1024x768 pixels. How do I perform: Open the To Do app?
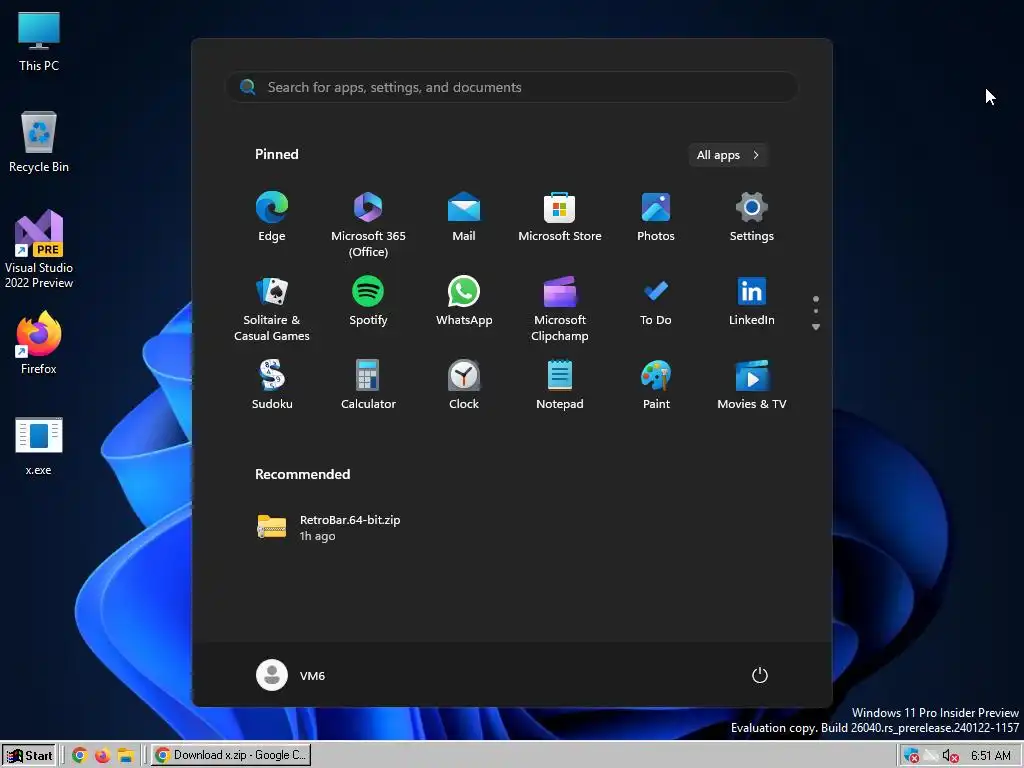[x=656, y=301]
